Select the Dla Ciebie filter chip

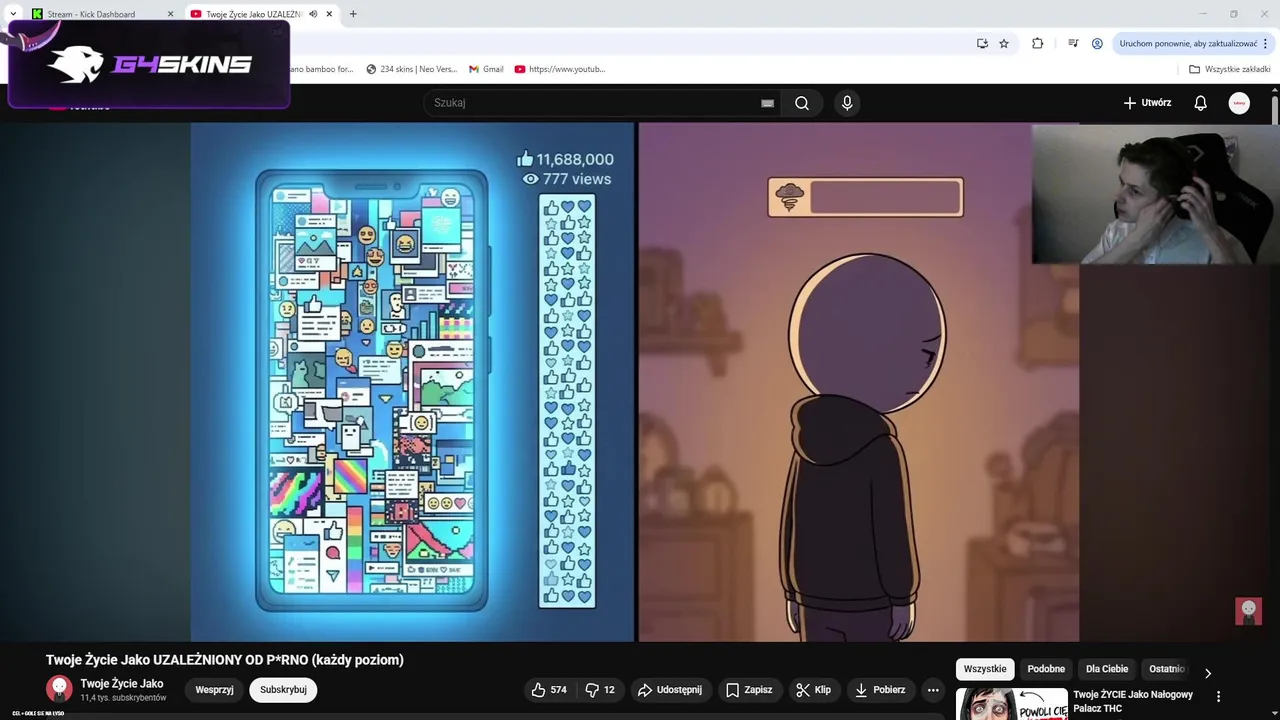pos(1107,669)
